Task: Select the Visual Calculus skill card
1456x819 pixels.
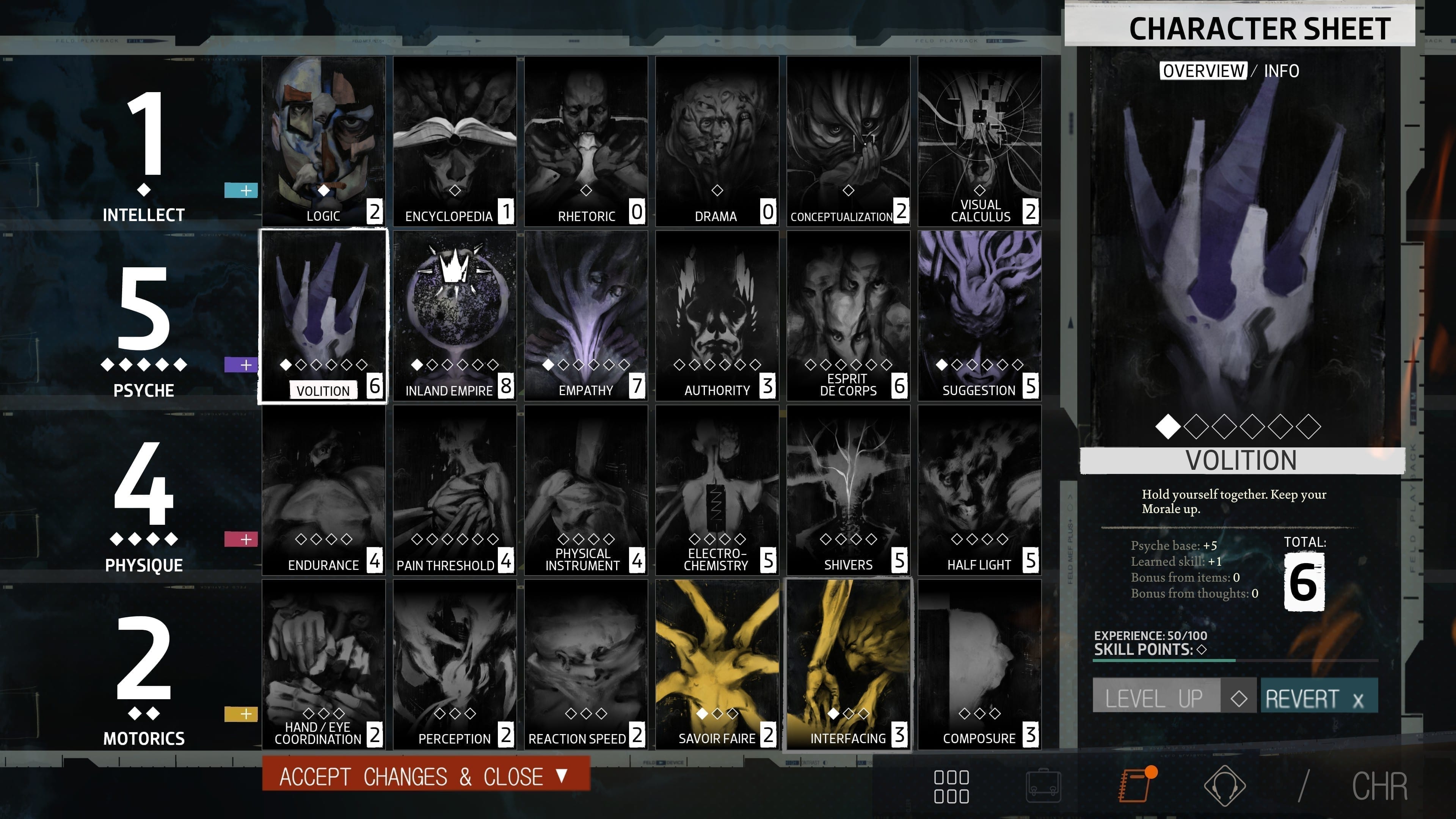Action: click(x=979, y=141)
